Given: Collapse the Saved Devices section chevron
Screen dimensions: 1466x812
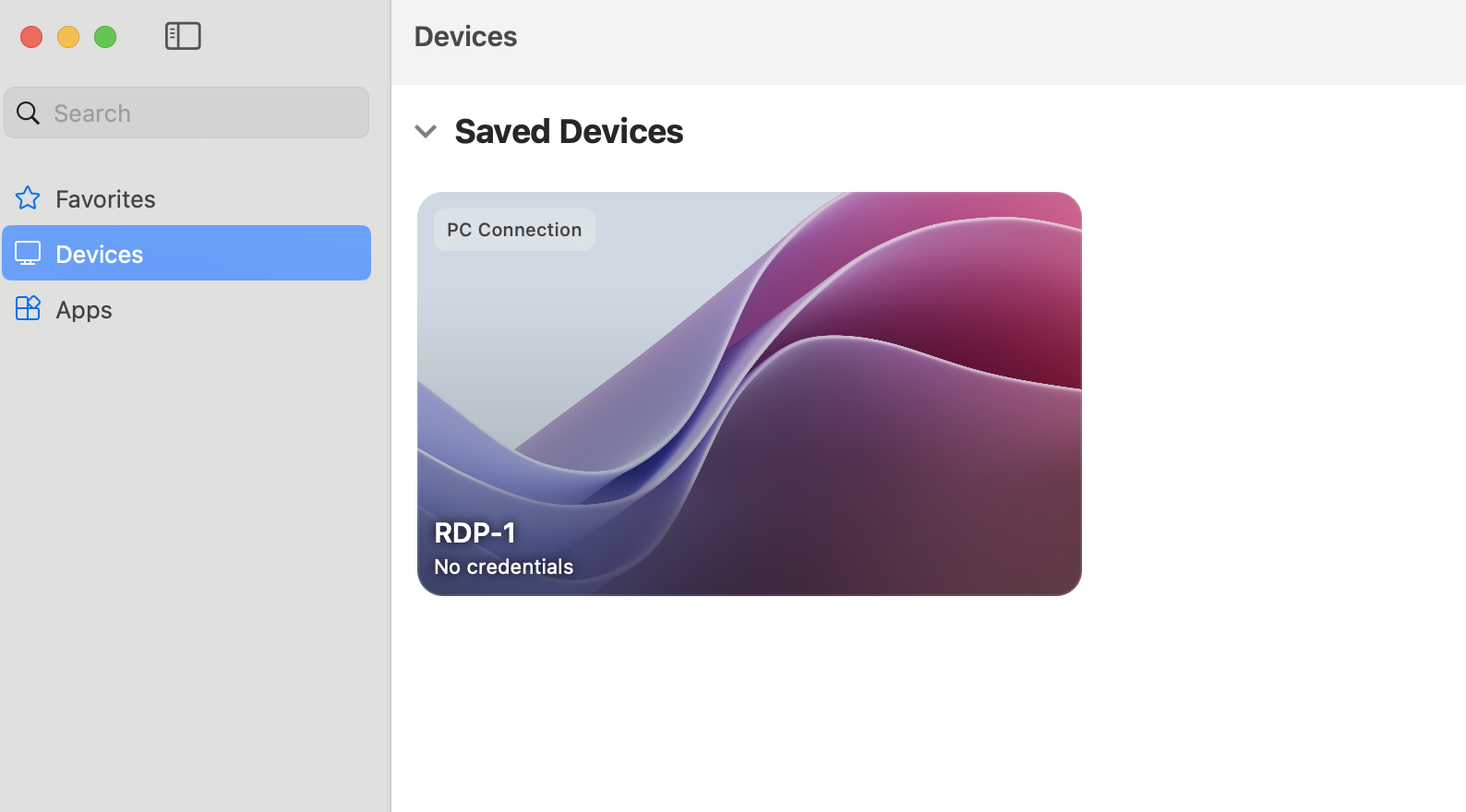Looking at the screenshot, I should tap(426, 131).
